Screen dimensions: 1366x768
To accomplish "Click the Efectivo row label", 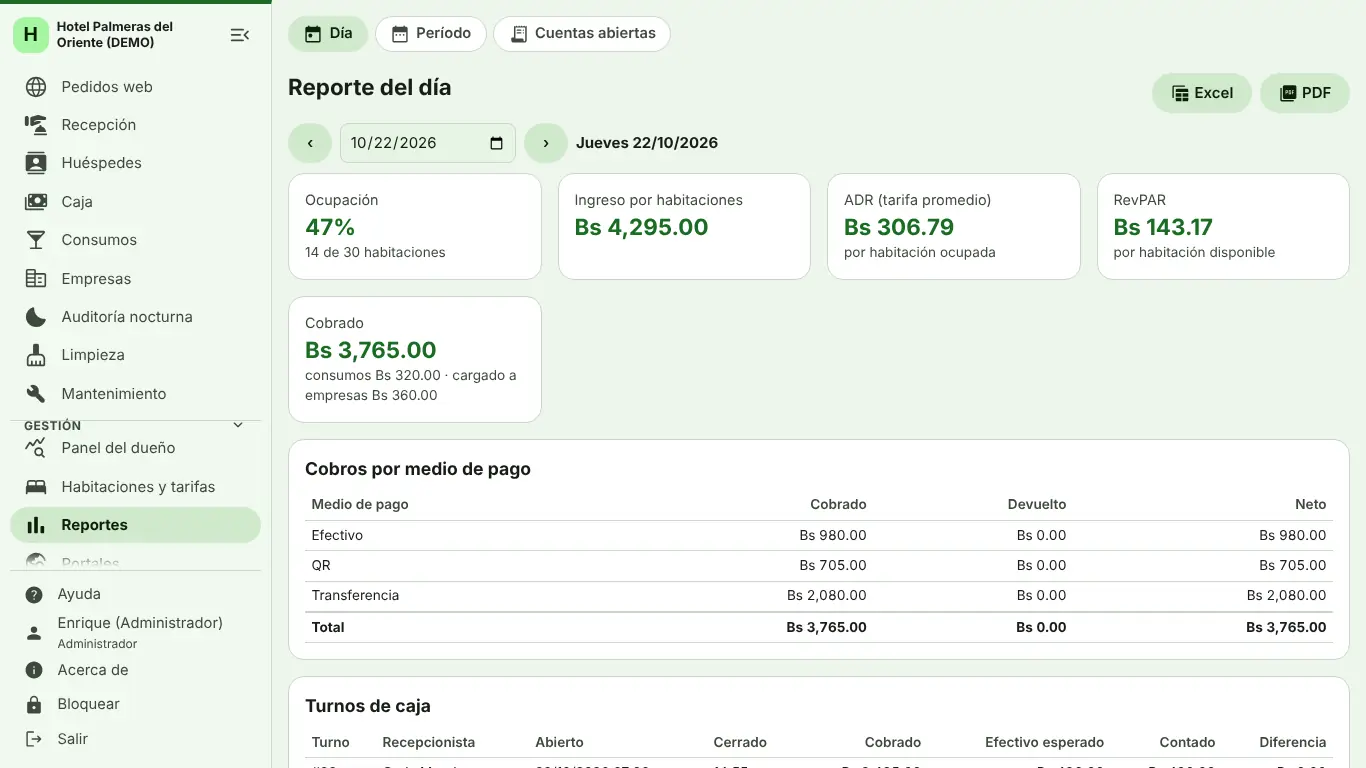I will click(x=337, y=535).
